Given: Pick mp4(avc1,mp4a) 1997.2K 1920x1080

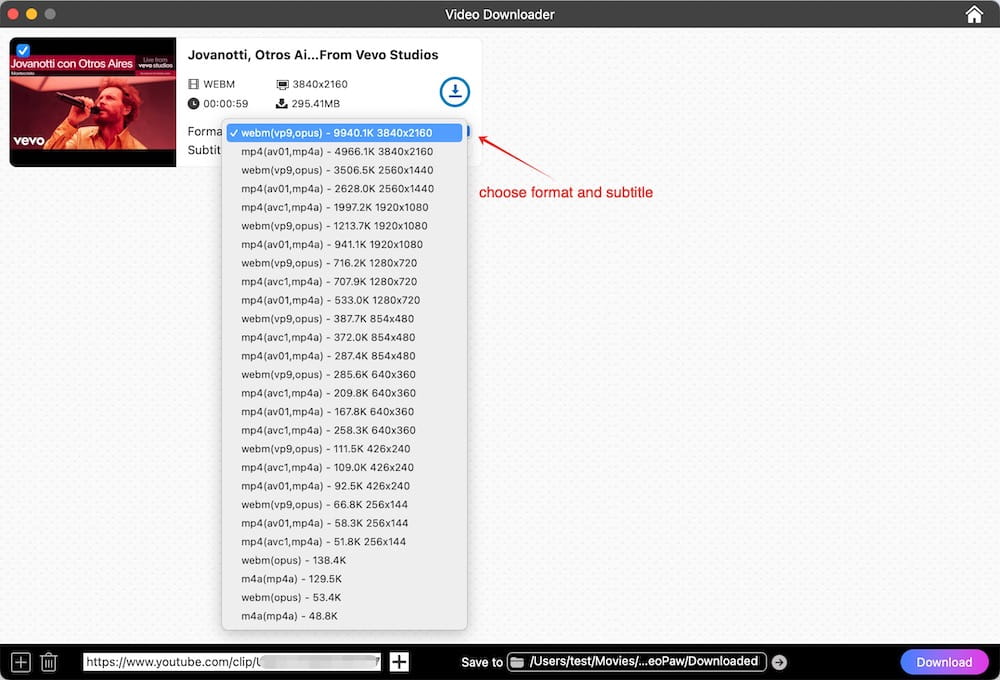Looking at the screenshot, I should 344,207.
